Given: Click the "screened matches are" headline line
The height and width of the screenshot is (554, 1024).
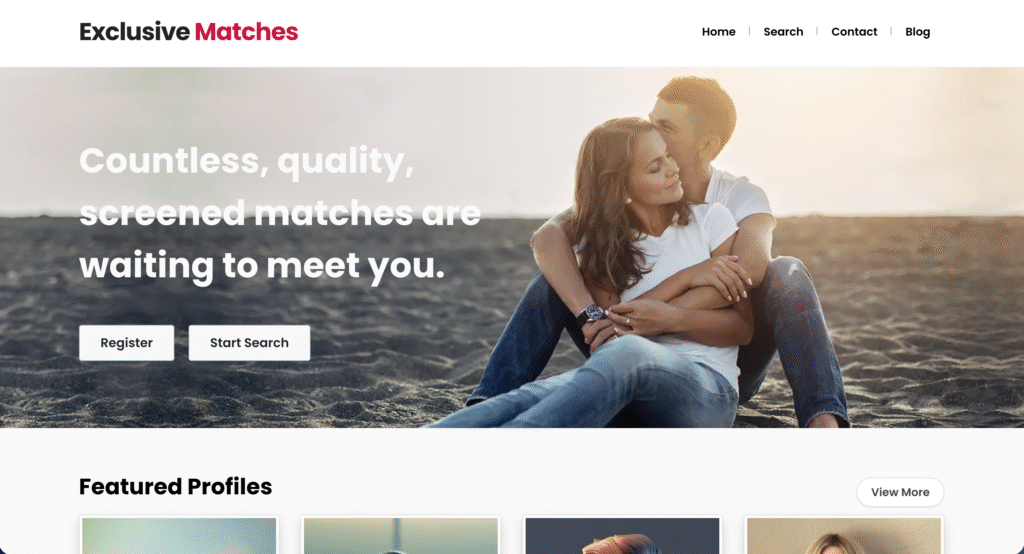Looking at the screenshot, I should tap(280, 213).
